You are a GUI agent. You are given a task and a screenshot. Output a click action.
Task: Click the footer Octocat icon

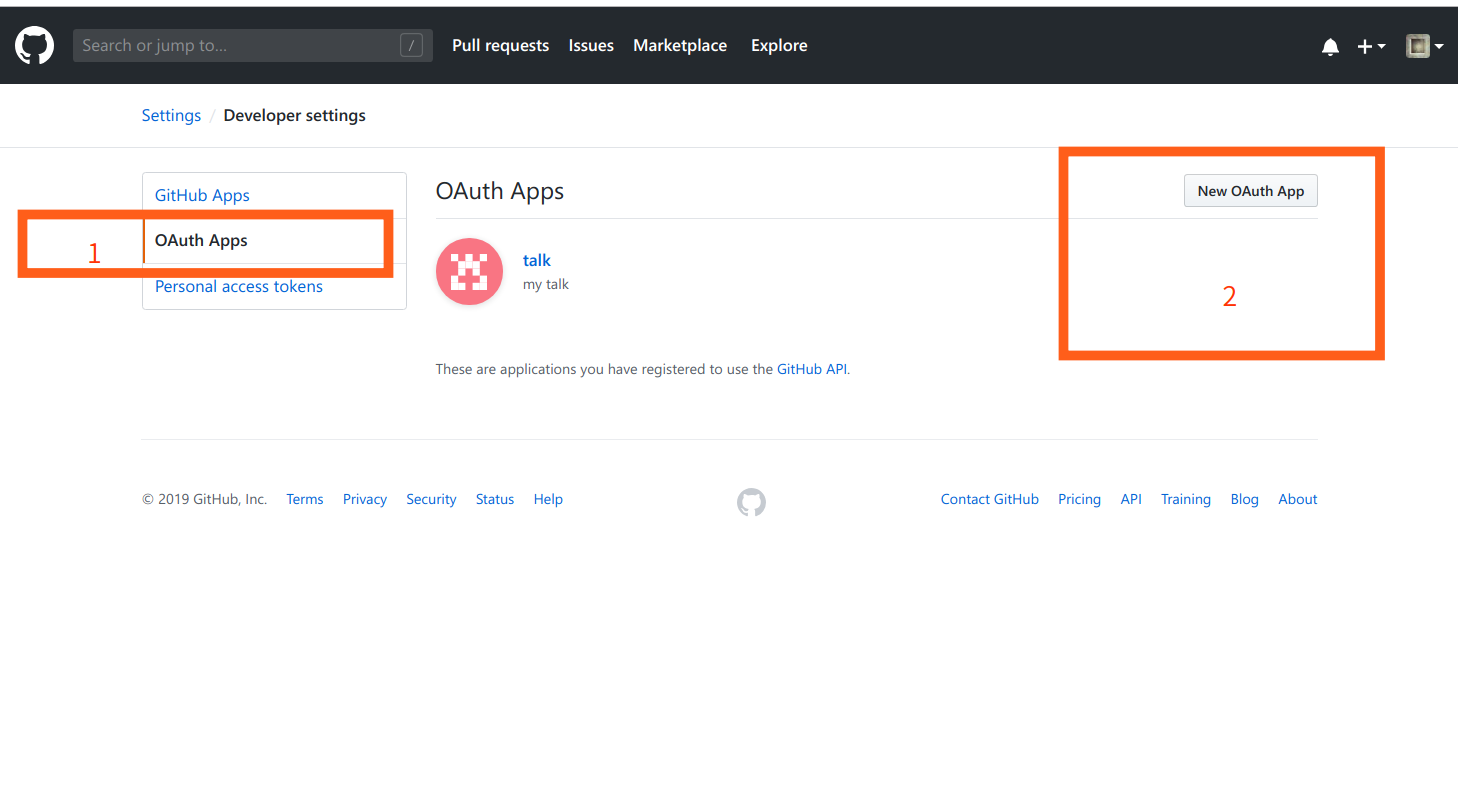(x=751, y=502)
